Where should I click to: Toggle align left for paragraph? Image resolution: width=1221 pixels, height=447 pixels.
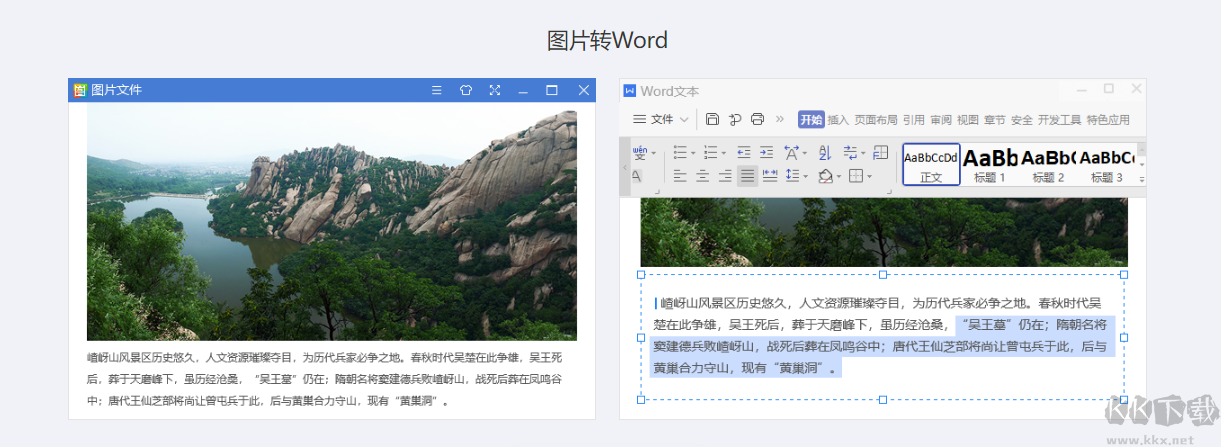tap(680, 177)
